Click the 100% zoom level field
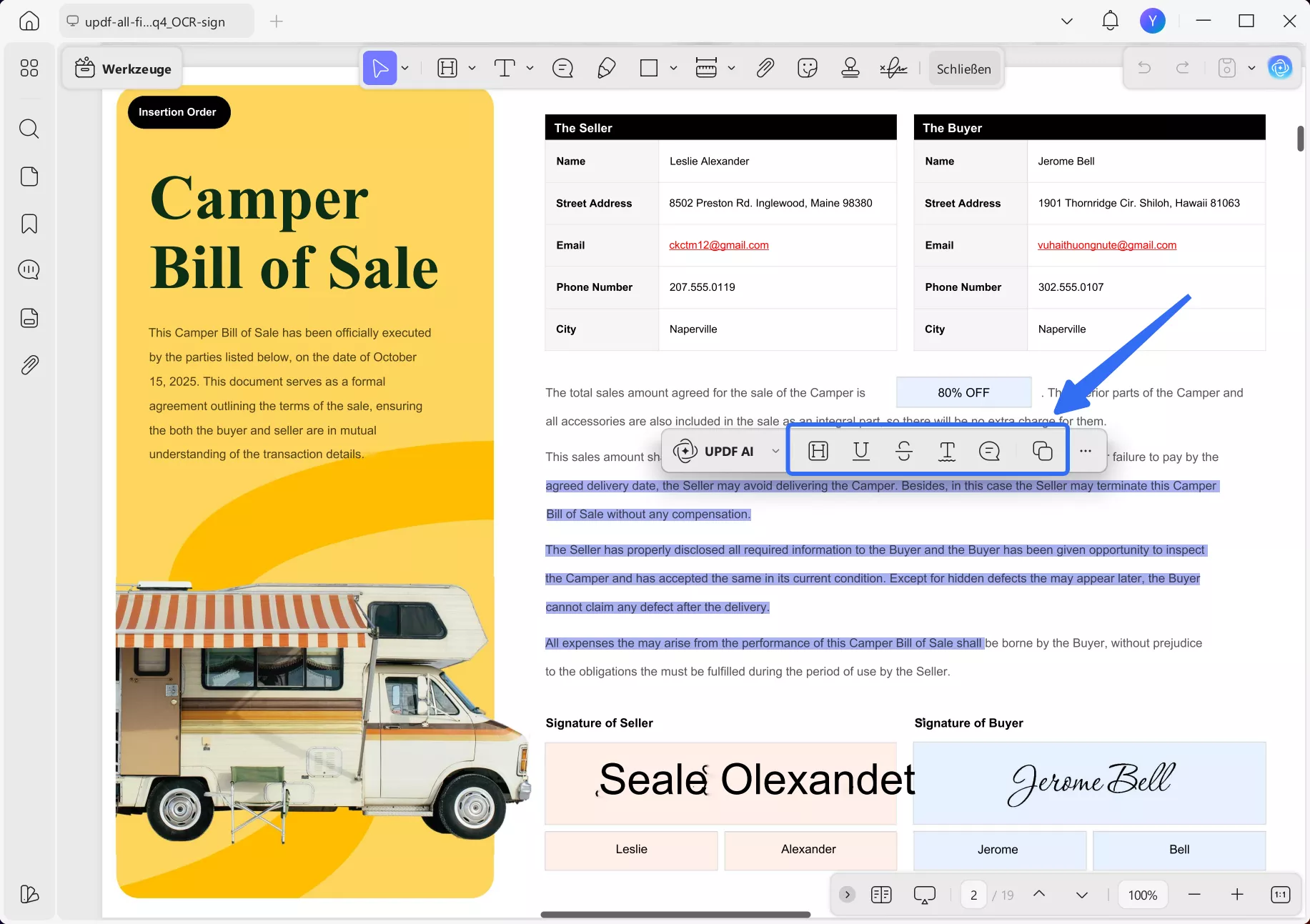 (1143, 895)
